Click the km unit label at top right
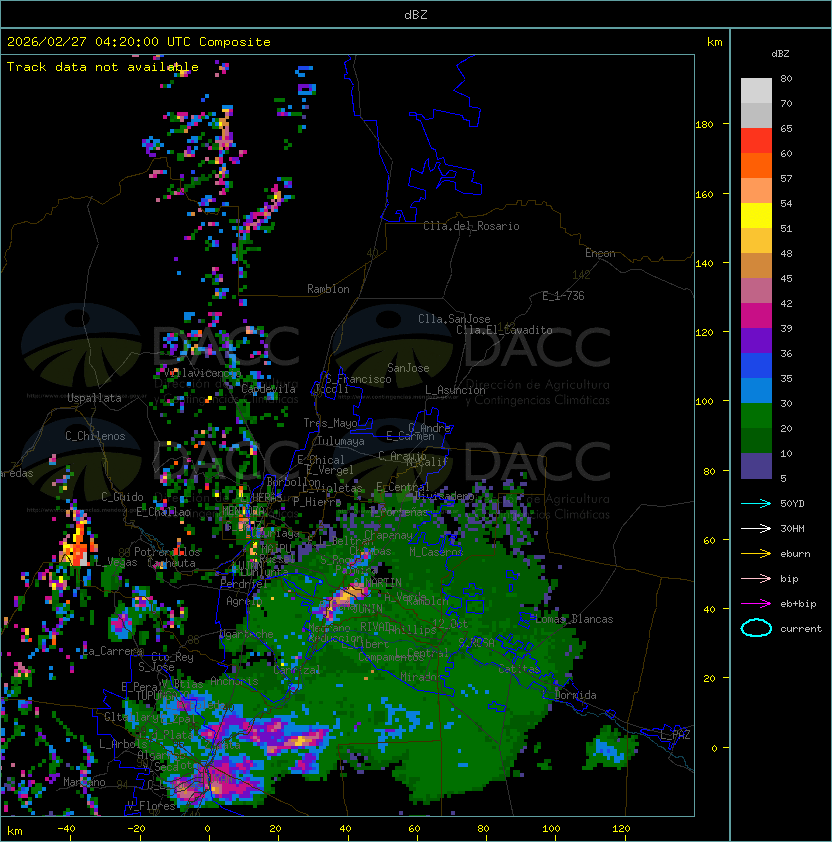This screenshot has width=832, height=842. click(714, 42)
